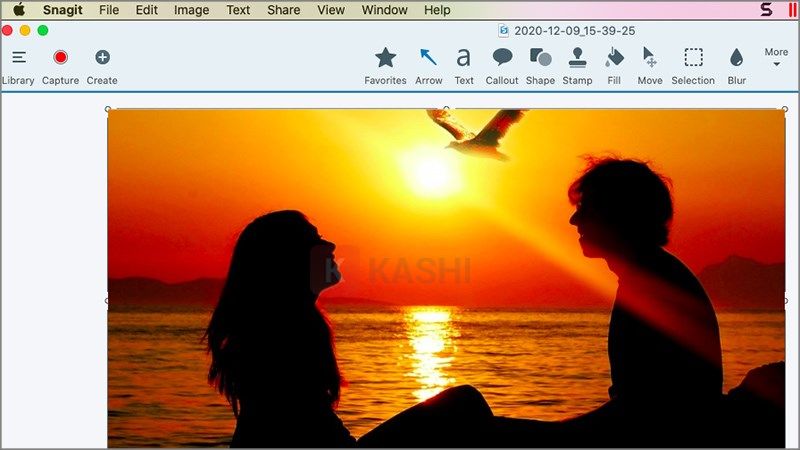Viewport: 800px width, 450px height.
Task: Select the Selection tool
Action: (x=693, y=66)
